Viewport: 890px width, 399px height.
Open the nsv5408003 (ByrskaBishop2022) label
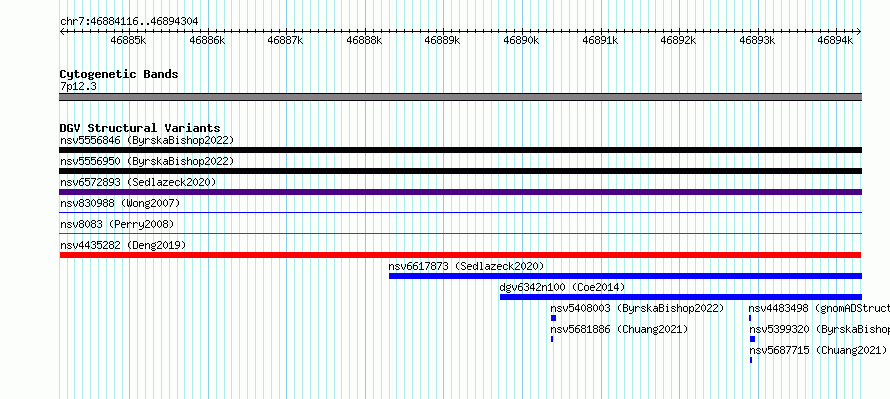[x=637, y=308]
